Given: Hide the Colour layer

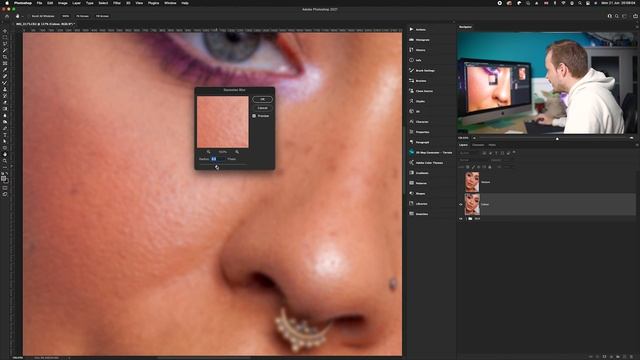Looking at the screenshot, I should [x=461, y=204].
